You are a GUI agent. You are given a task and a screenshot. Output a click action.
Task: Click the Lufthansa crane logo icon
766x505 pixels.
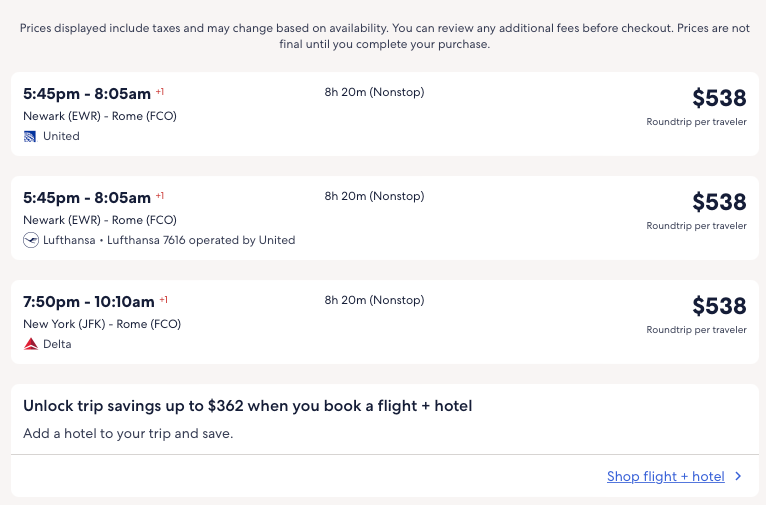click(x=31, y=240)
